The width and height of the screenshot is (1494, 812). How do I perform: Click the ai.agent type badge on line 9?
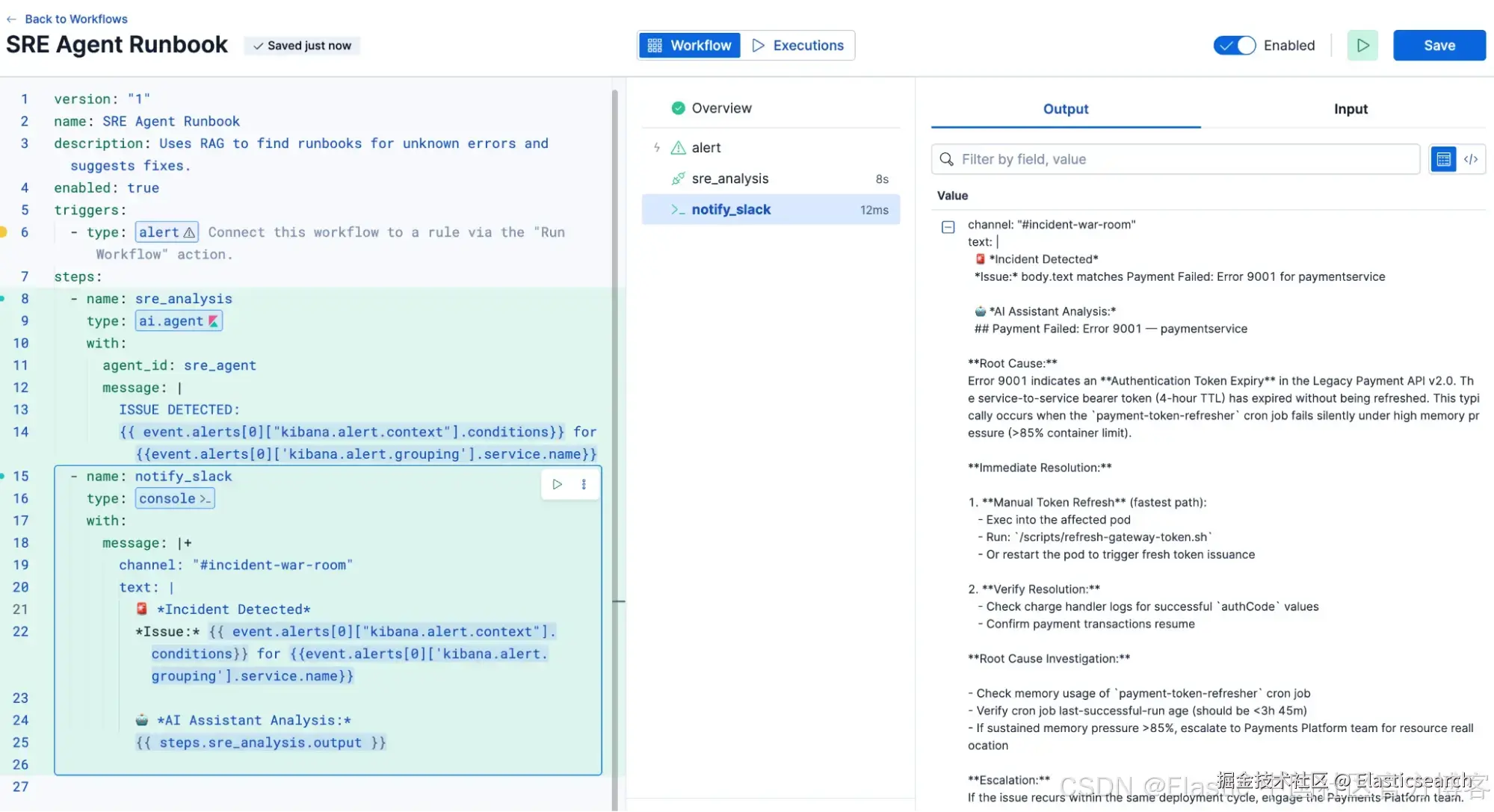179,321
